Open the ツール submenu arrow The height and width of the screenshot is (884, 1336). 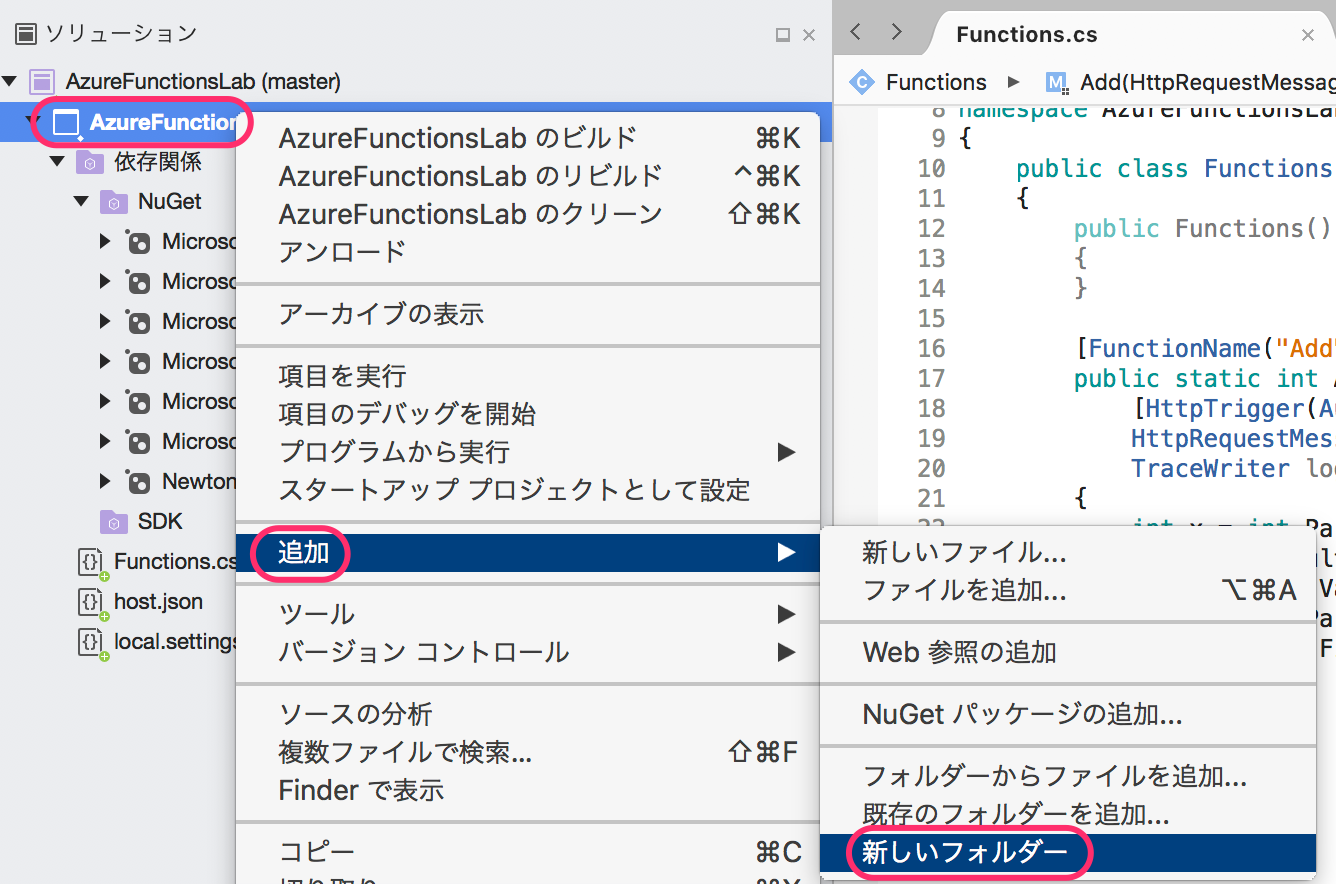tap(786, 614)
